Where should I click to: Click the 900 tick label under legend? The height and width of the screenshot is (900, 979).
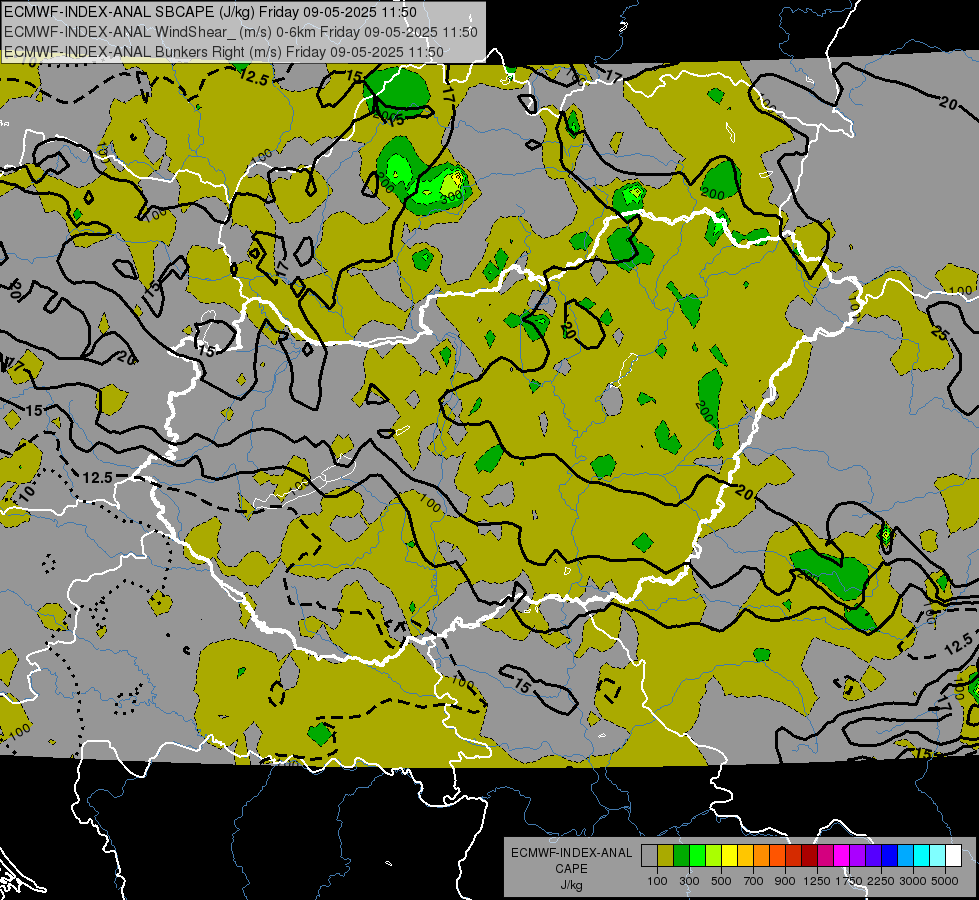click(x=785, y=881)
